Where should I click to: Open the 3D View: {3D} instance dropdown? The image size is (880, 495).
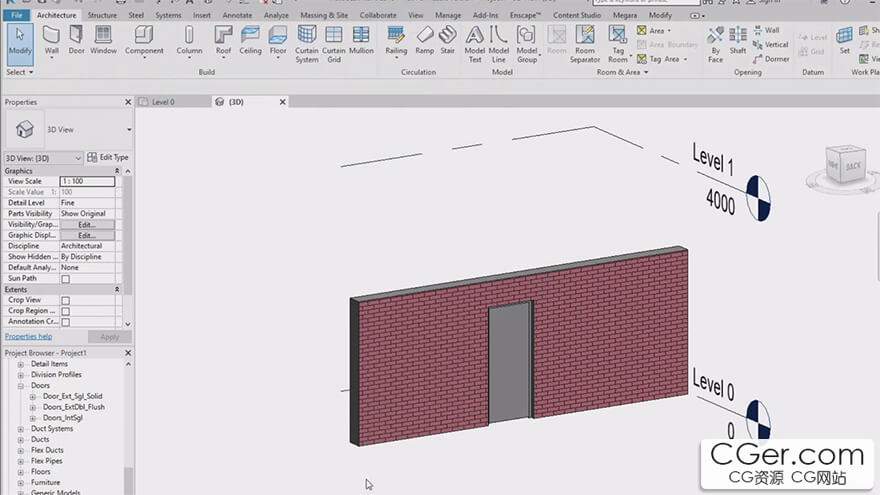43,158
